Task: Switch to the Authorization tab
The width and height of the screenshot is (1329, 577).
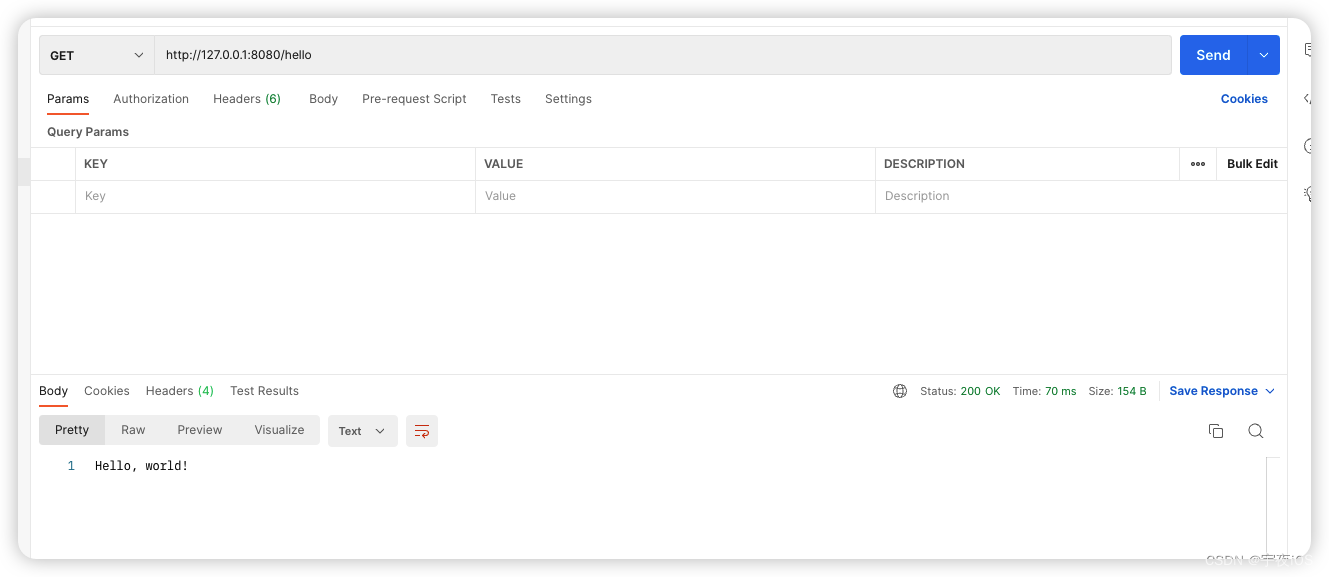Action: (151, 99)
